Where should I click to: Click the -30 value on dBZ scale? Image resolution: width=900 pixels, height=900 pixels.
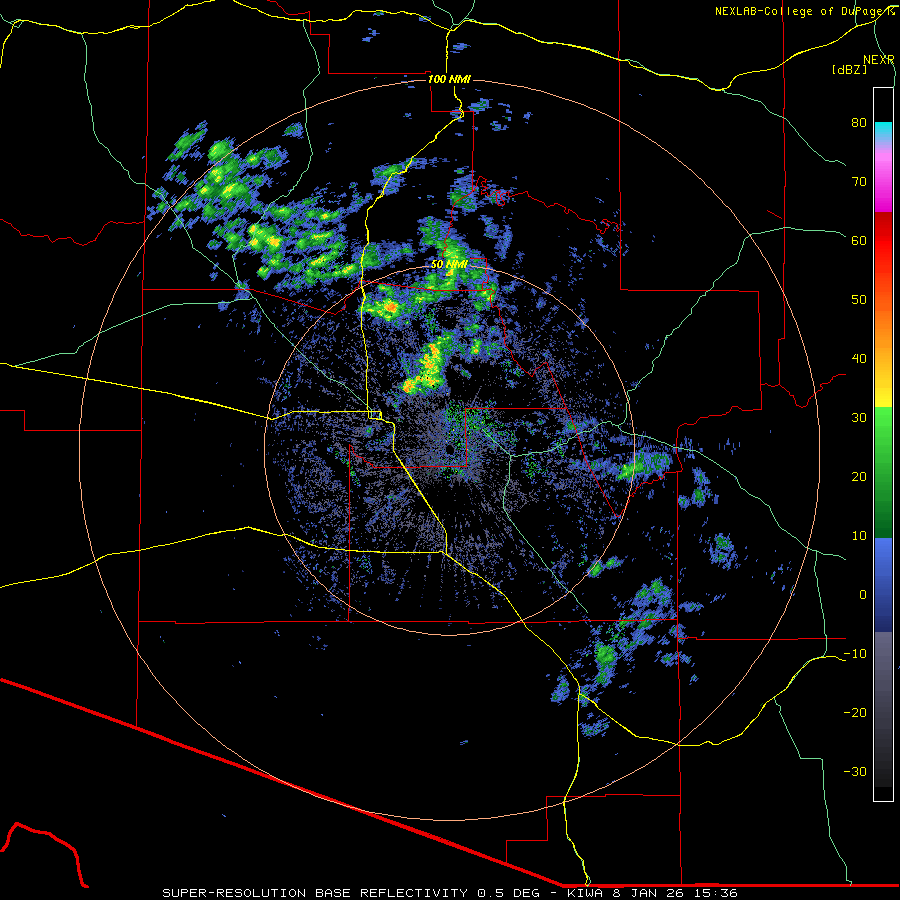tap(855, 772)
